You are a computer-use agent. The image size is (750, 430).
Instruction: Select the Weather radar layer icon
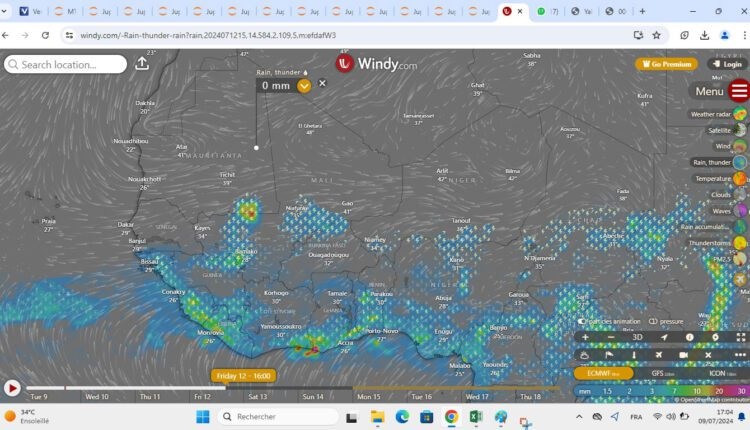pos(740,114)
